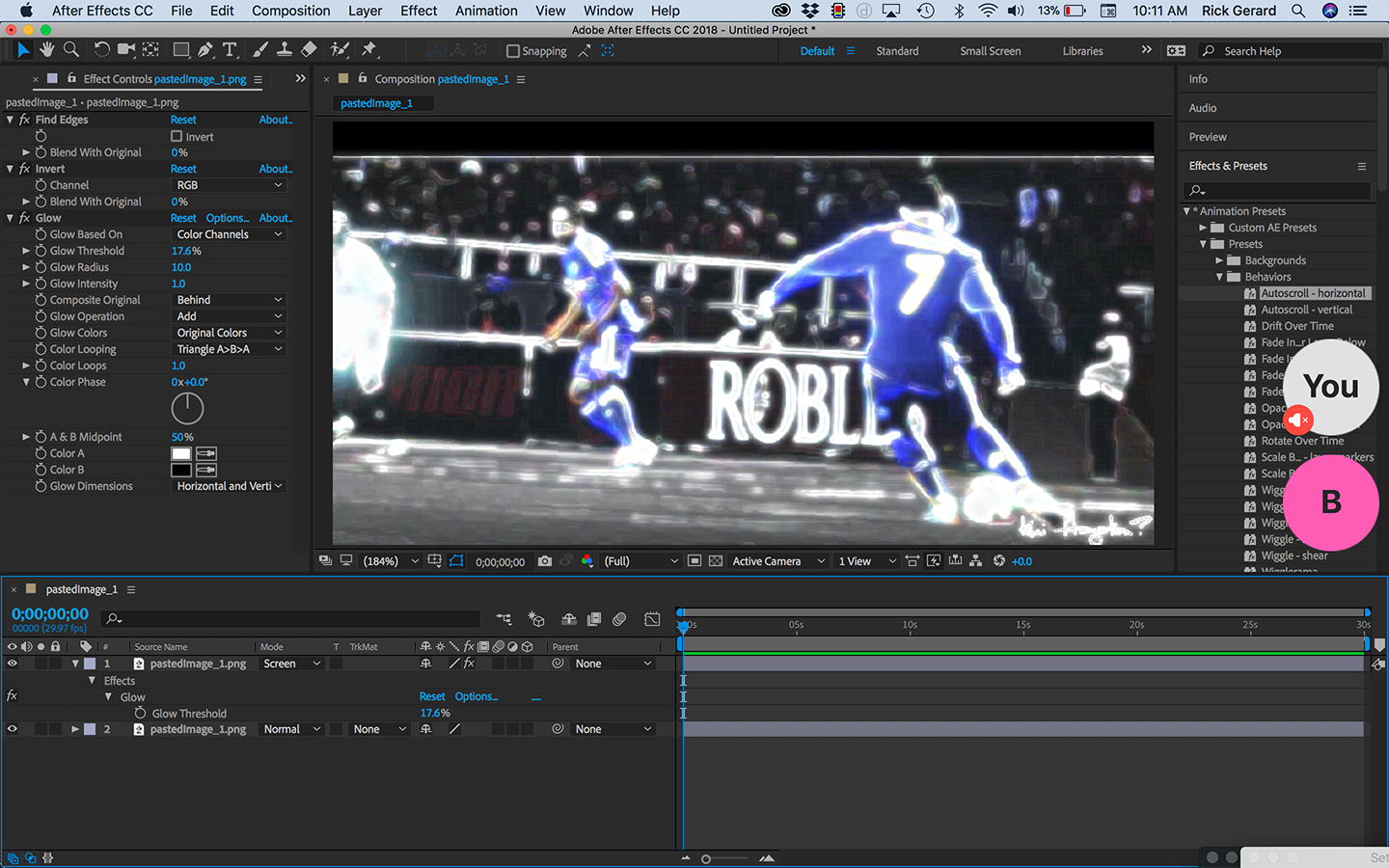Select the Pen tool
The width and height of the screenshot is (1389, 868).
(205, 50)
